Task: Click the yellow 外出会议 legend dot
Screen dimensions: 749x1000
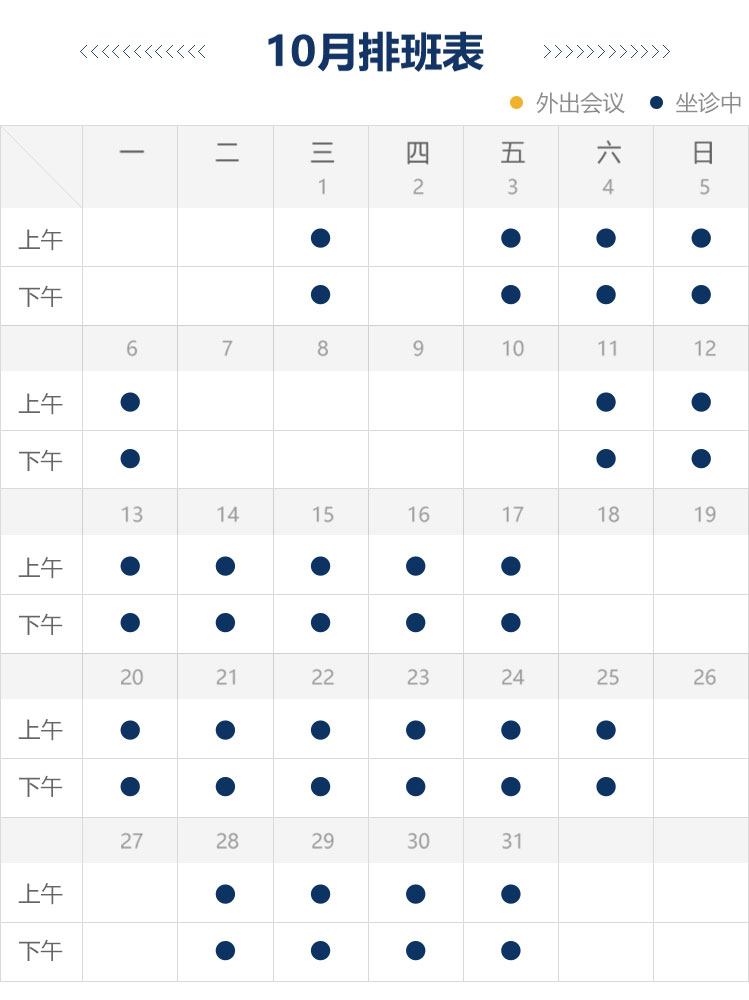Action: point(517,102)
